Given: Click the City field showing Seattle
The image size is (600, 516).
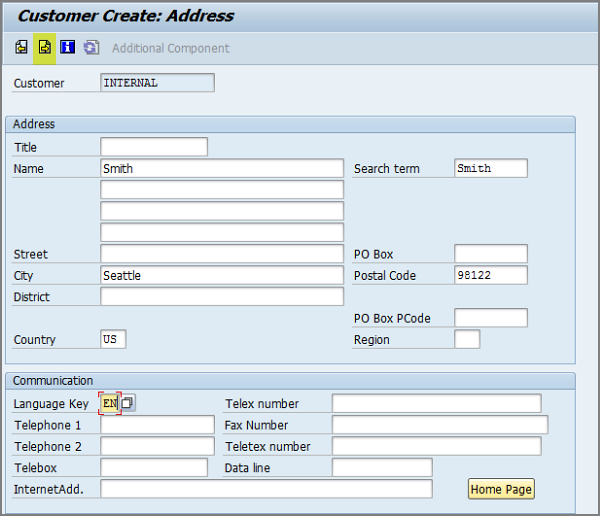Looking at the screenshot, I should point(222,275).
